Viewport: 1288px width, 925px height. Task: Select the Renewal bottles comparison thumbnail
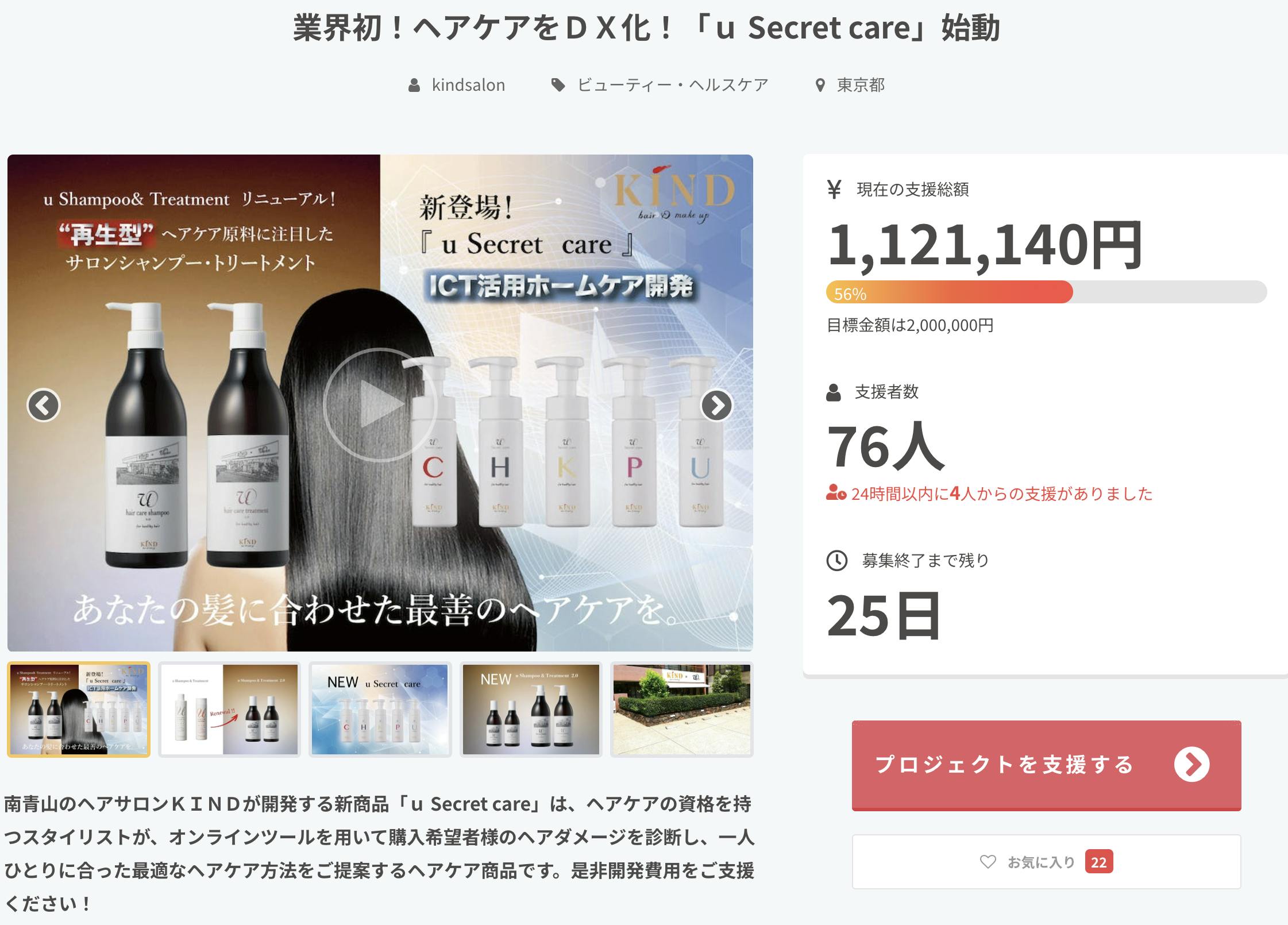point(229,710)
